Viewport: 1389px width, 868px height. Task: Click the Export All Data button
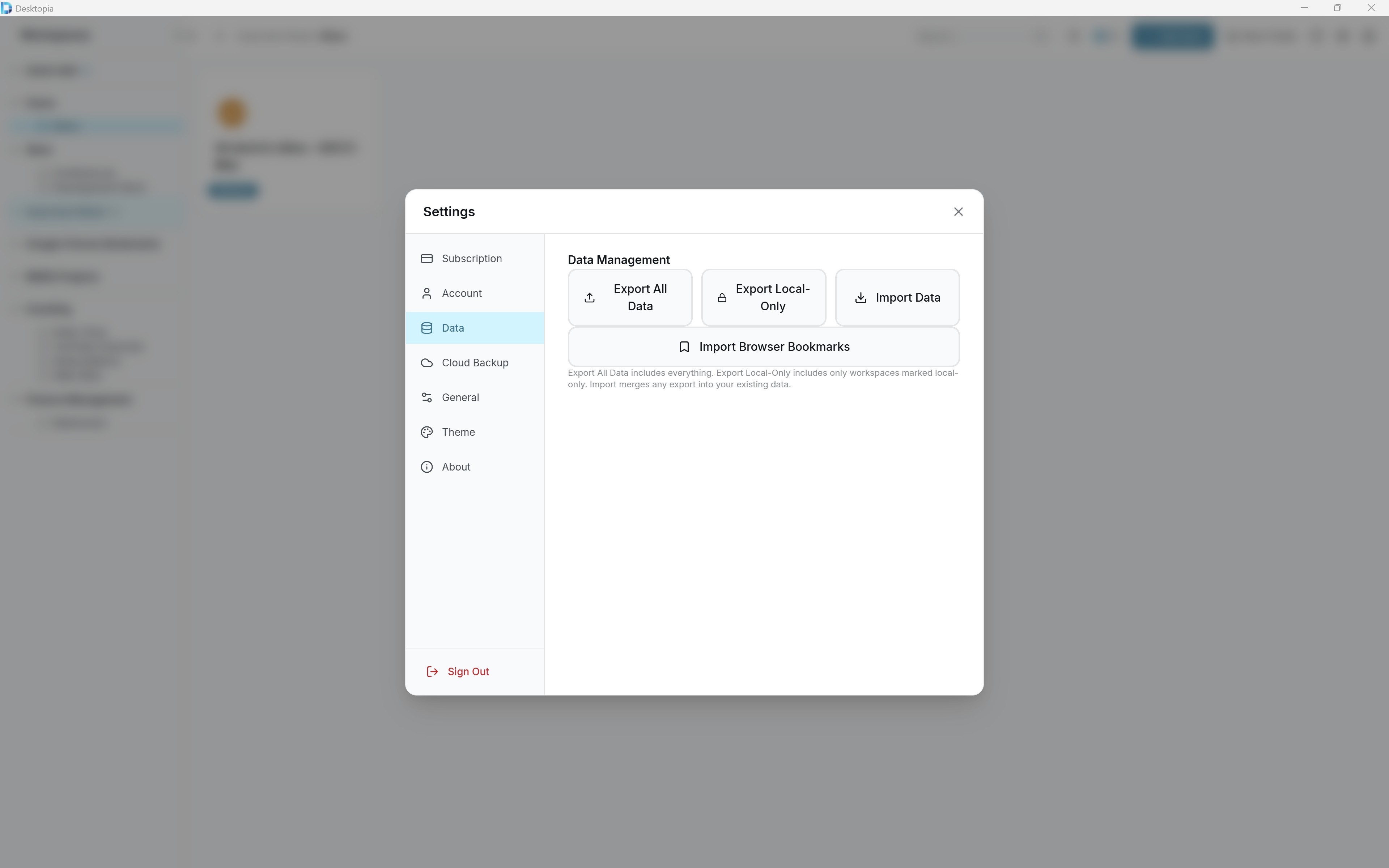pos(630,297)
